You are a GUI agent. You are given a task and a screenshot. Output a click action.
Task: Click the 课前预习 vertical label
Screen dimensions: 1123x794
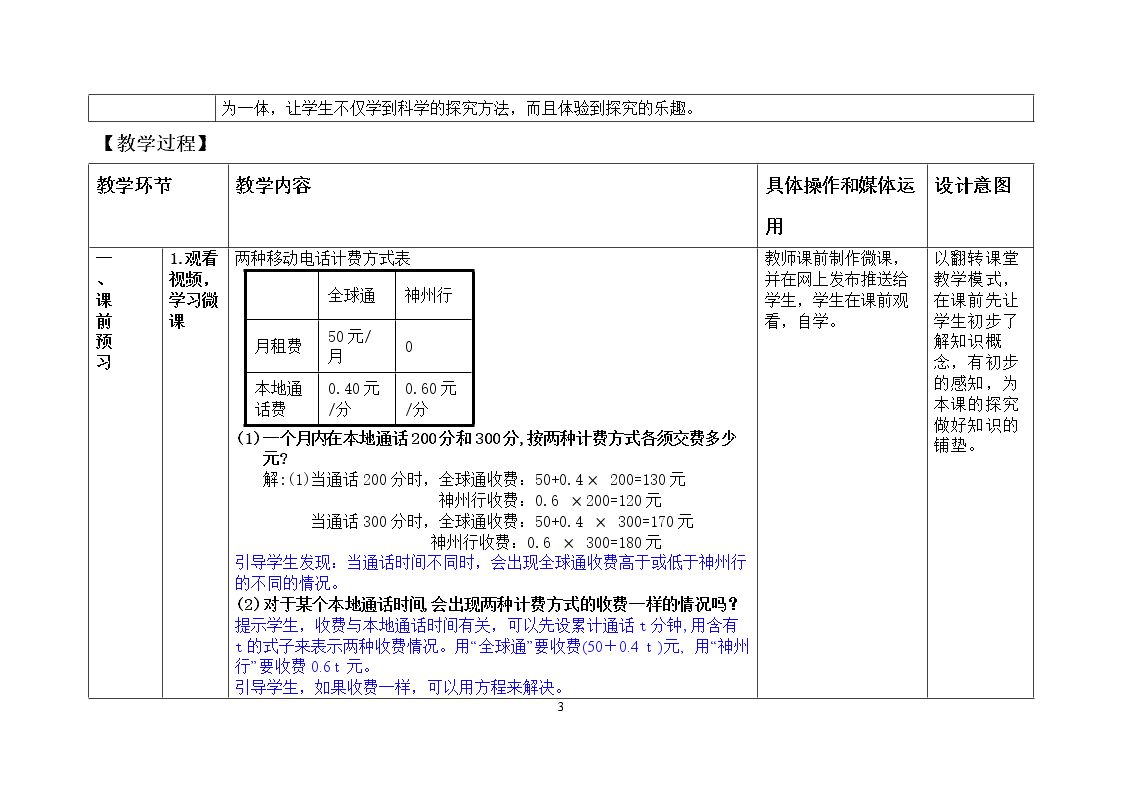[x=104, y=311]
